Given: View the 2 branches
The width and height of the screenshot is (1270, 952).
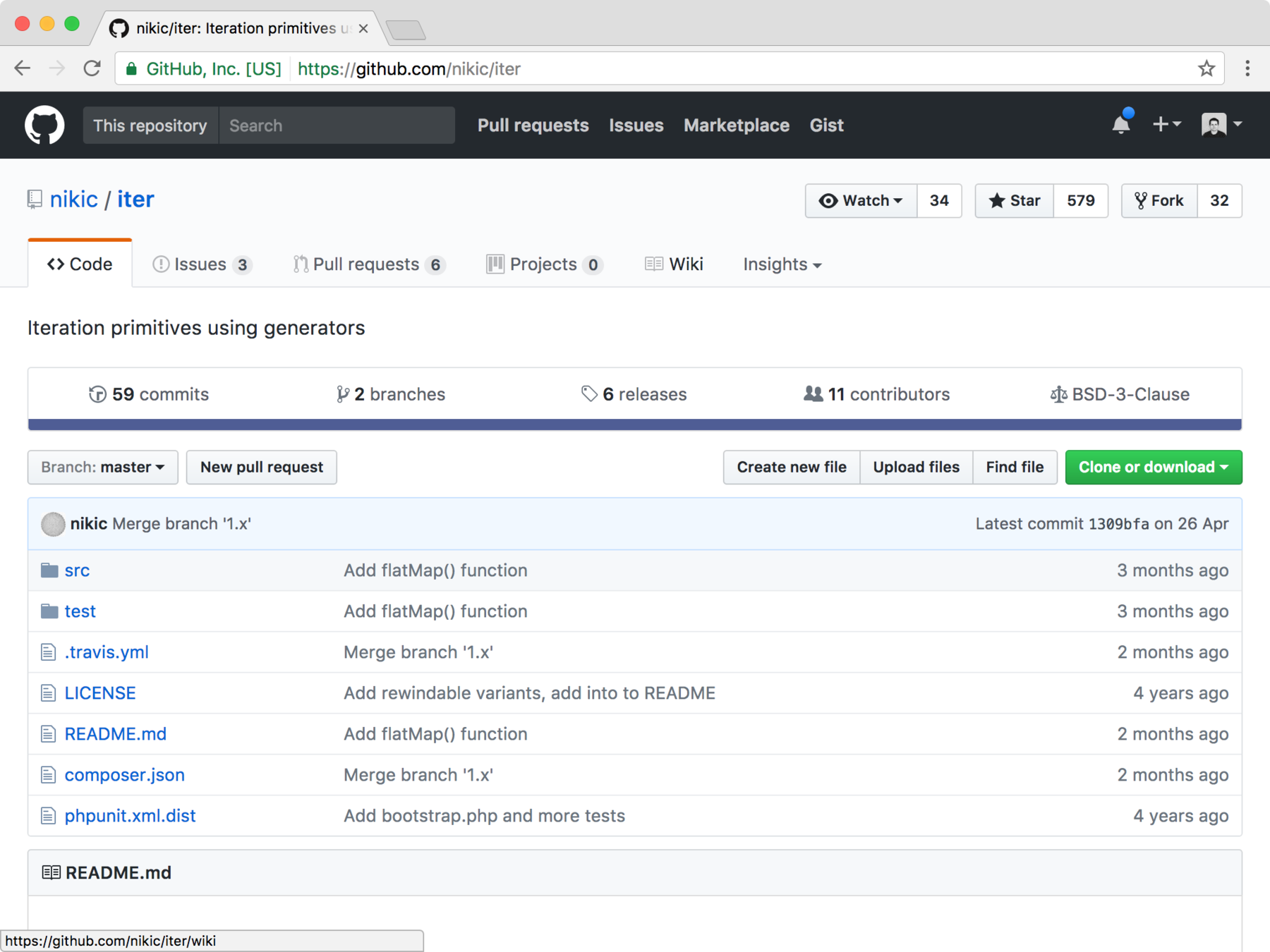Looking at the screenshot, I should pos(390,394).
